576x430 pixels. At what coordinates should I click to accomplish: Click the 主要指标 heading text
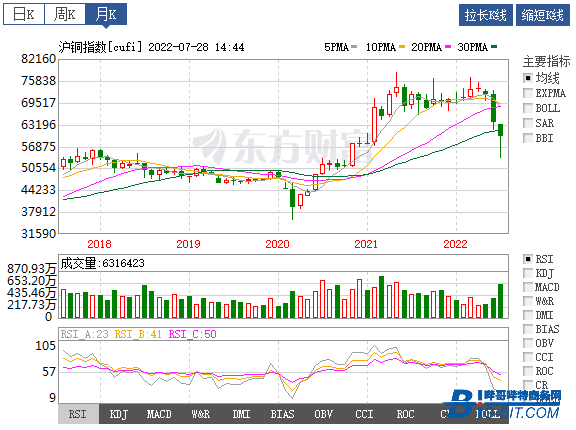pyautogui.click(x=547, y=61)
